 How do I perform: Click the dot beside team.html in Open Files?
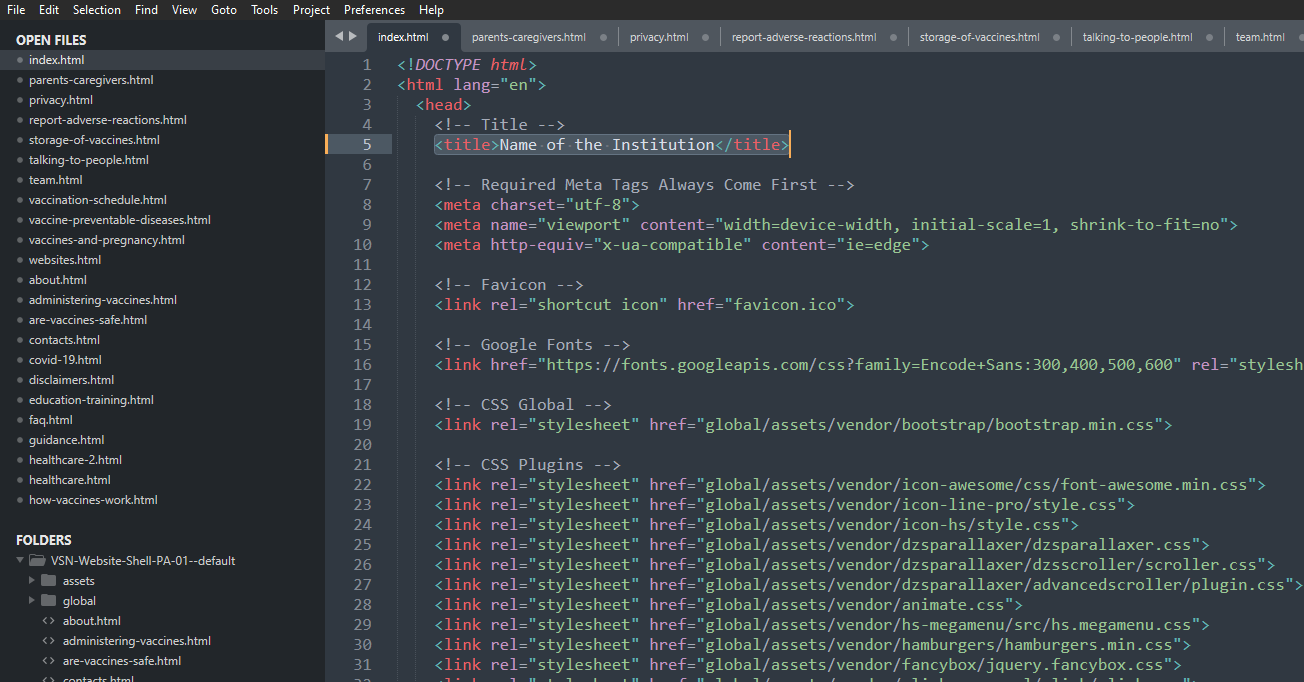coord(19,180)
